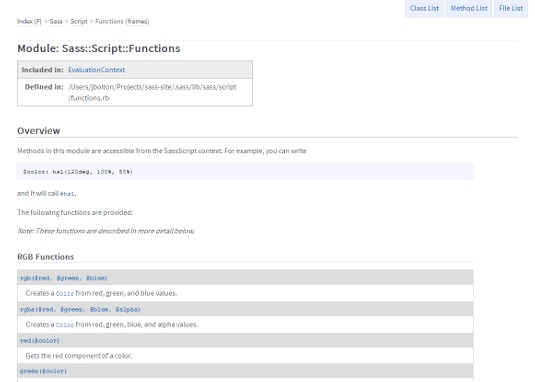Click the RGB Functions heading

(x=45, y=257)
